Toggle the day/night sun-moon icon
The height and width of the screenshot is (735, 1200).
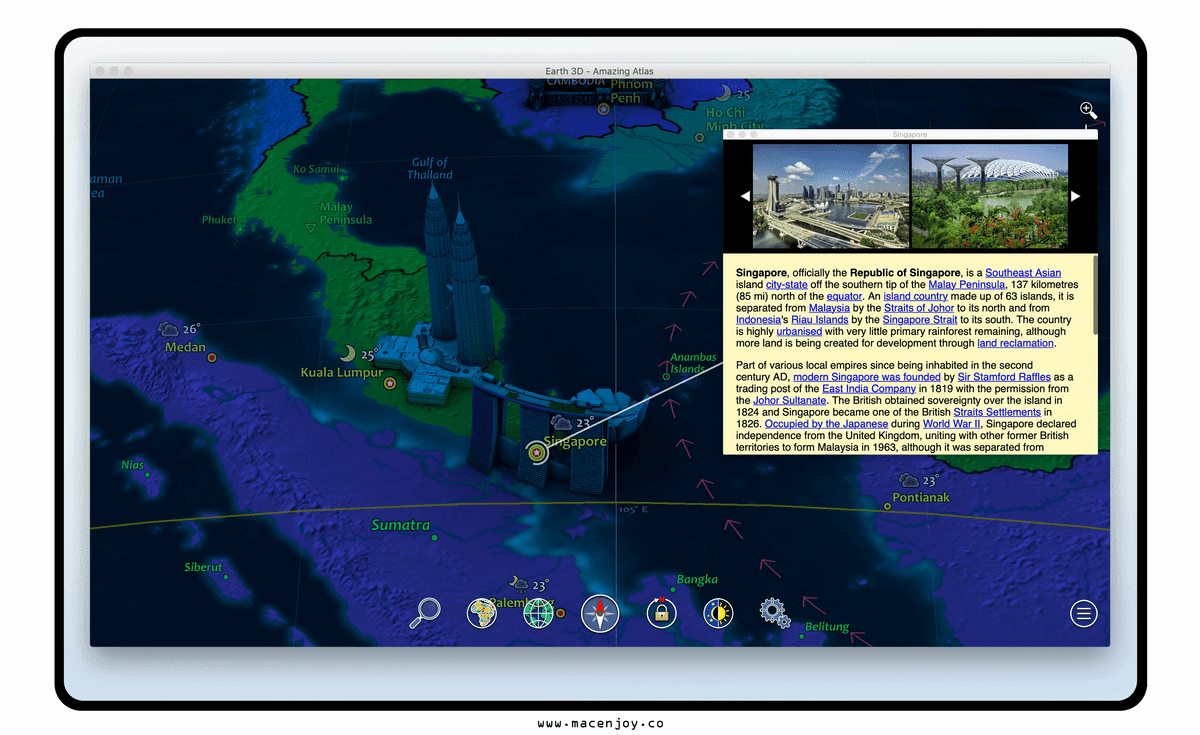click(x=718, y=612)
